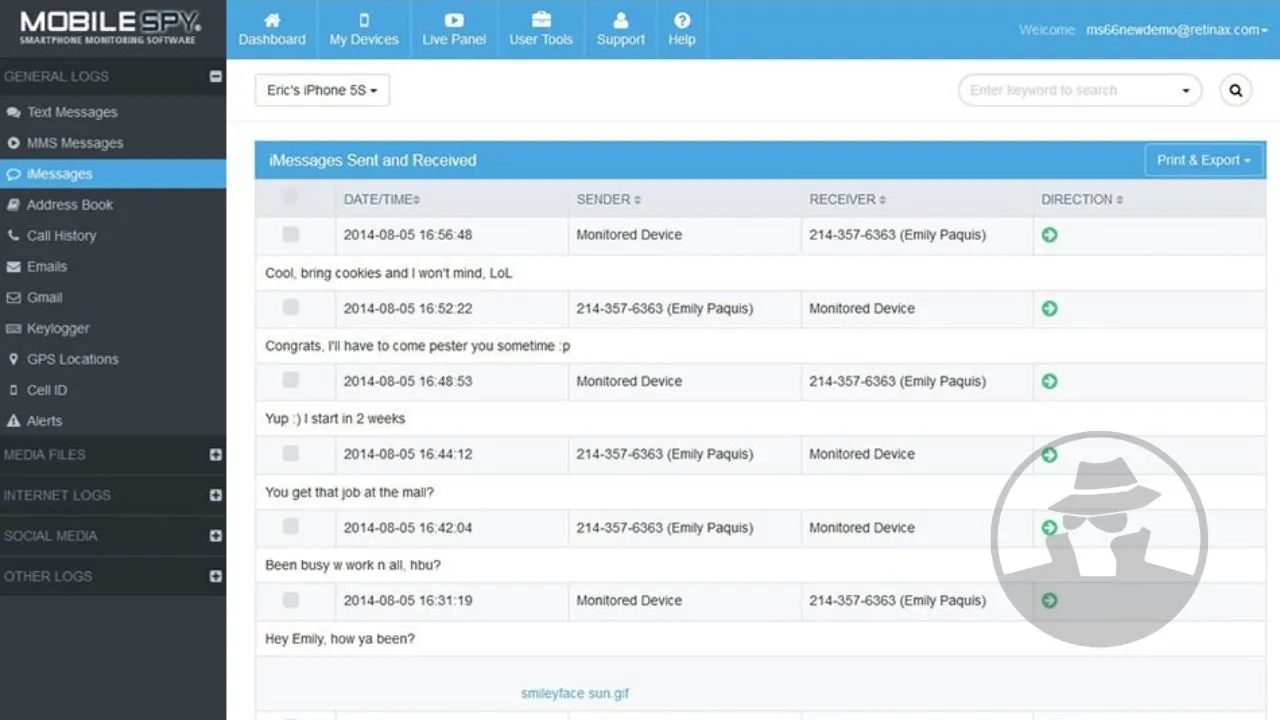Select message text 'Cool, bring cookies and I won't mind, LoL'
This screenshot has height=720, width=1280.
tap(389, 273)
